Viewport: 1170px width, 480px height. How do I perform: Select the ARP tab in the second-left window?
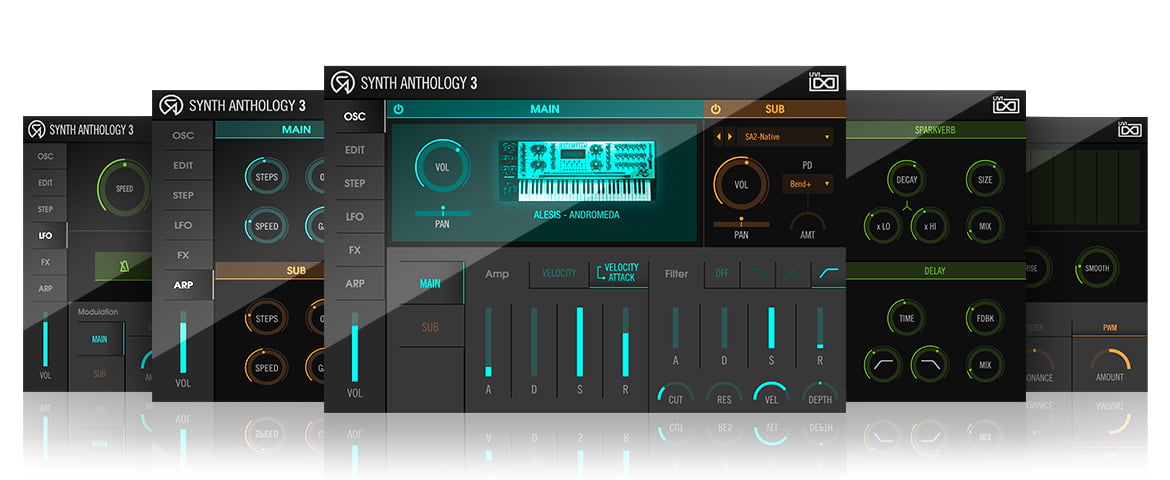click(183, 285)
